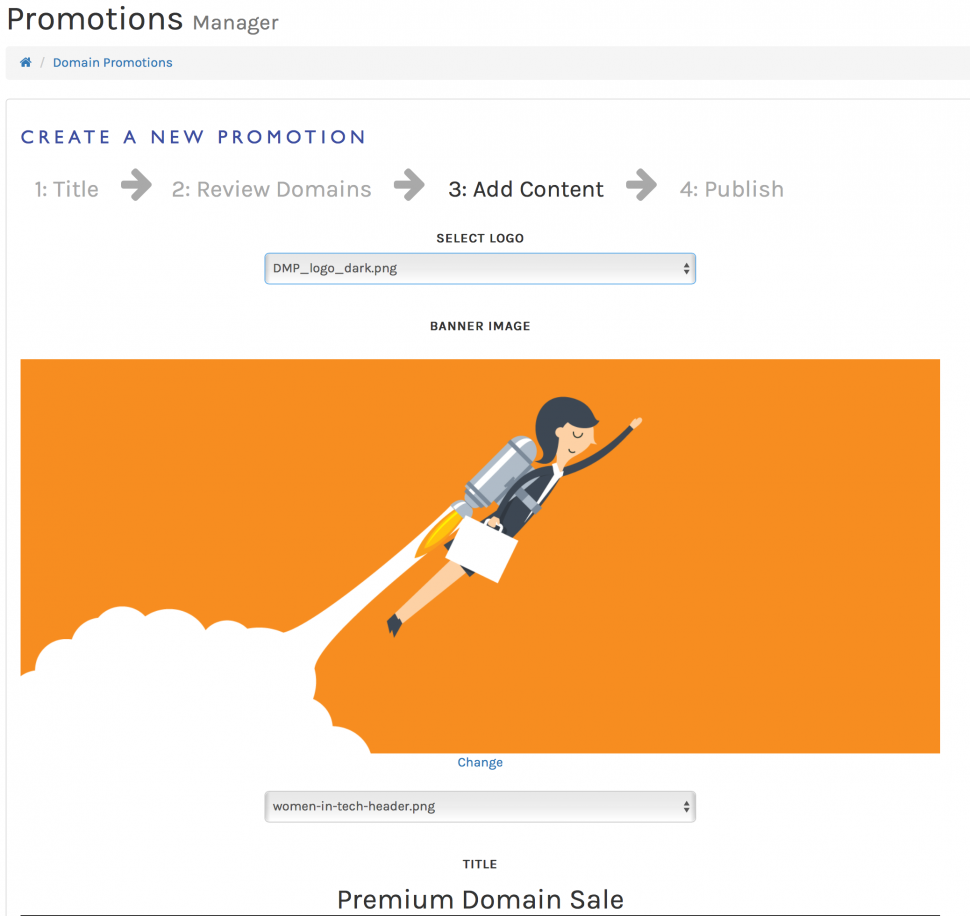Screen dimensions: 970x916
Task: Click the arrow after Review Domains step
Action: click(409, 185)
